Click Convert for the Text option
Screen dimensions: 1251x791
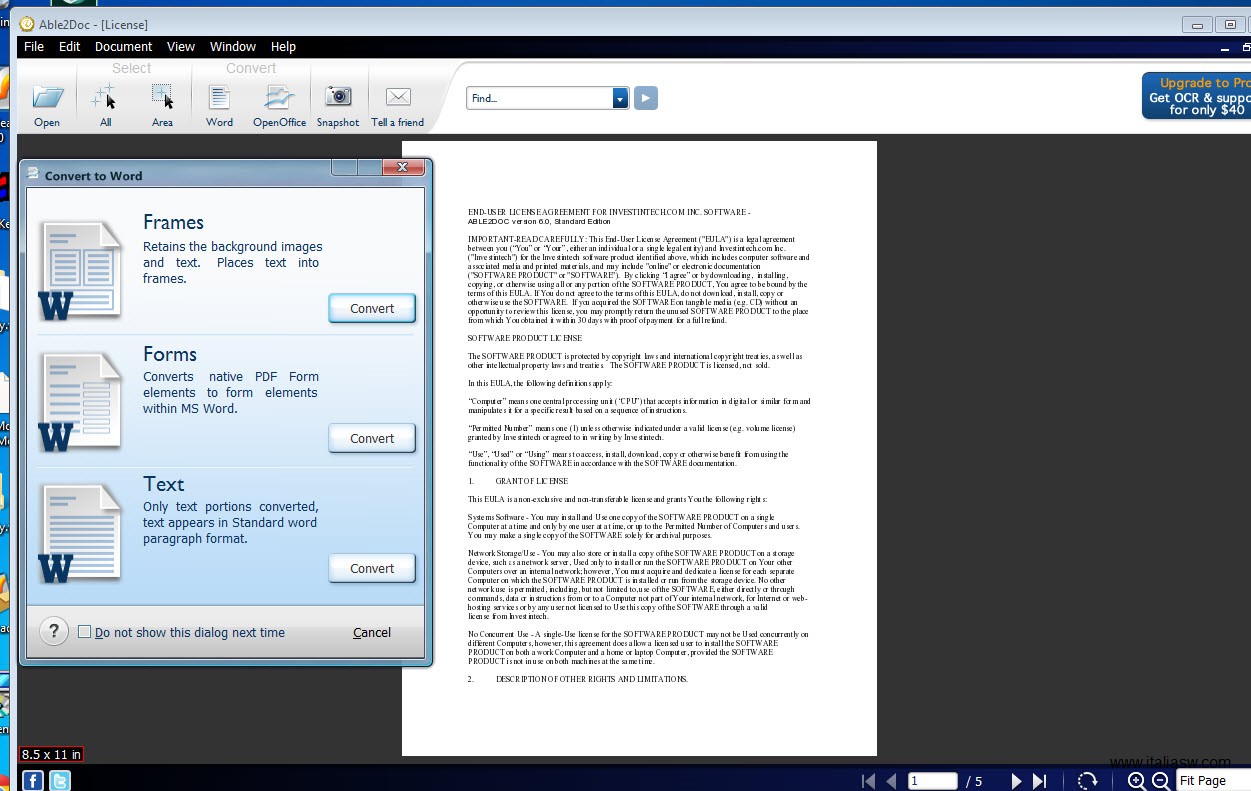372,568
